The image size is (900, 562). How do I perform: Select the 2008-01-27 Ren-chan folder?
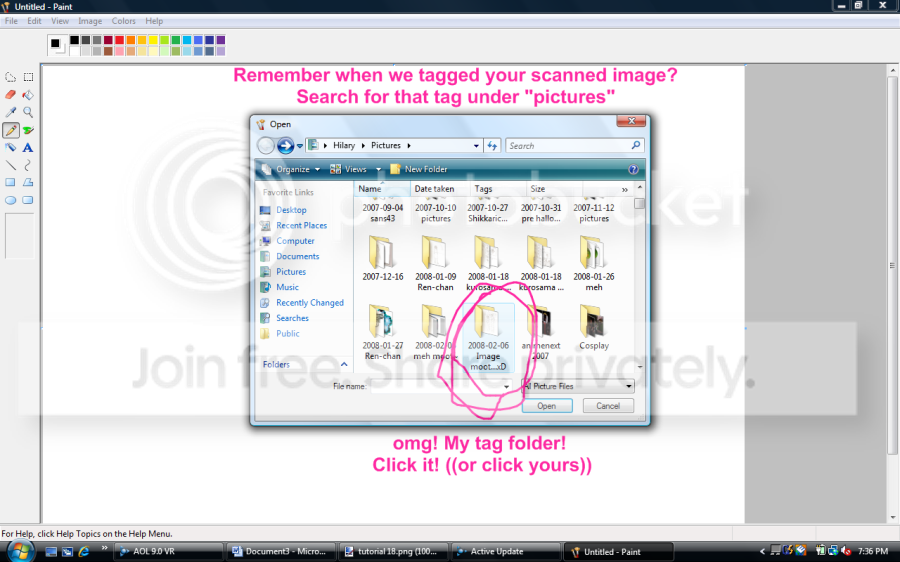point(382,332)
